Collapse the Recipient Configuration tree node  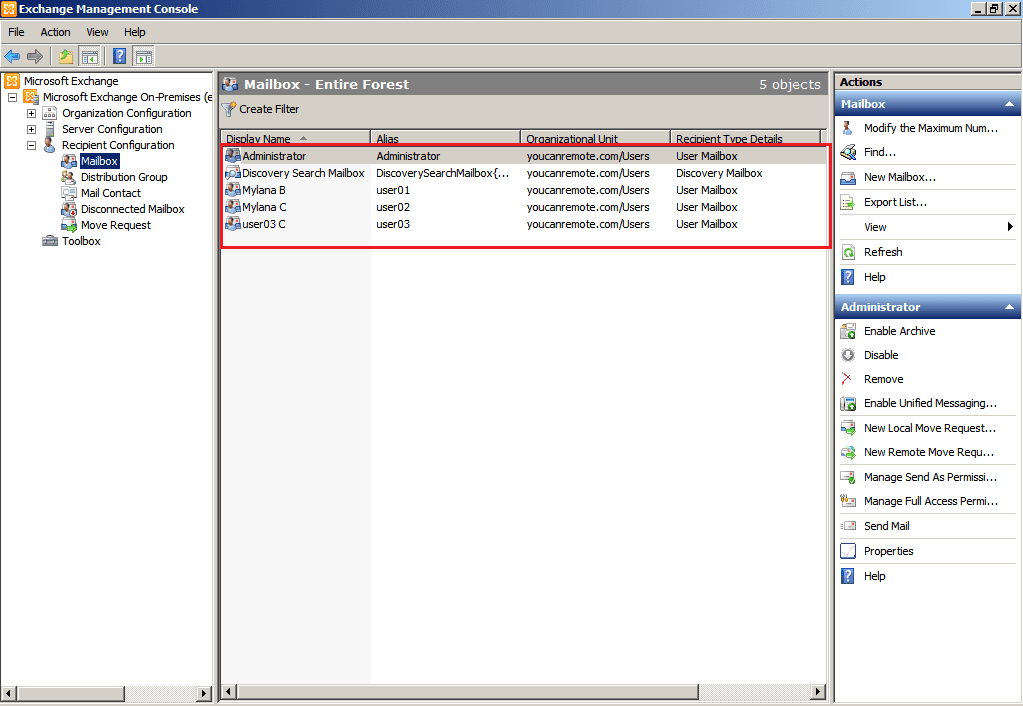[x=31, y=145]
